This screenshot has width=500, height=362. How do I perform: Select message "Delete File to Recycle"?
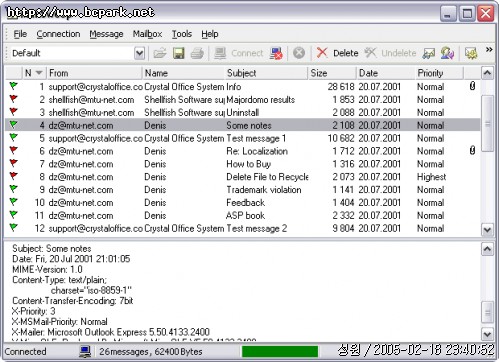pyautogui.click(x=243, y=177)
